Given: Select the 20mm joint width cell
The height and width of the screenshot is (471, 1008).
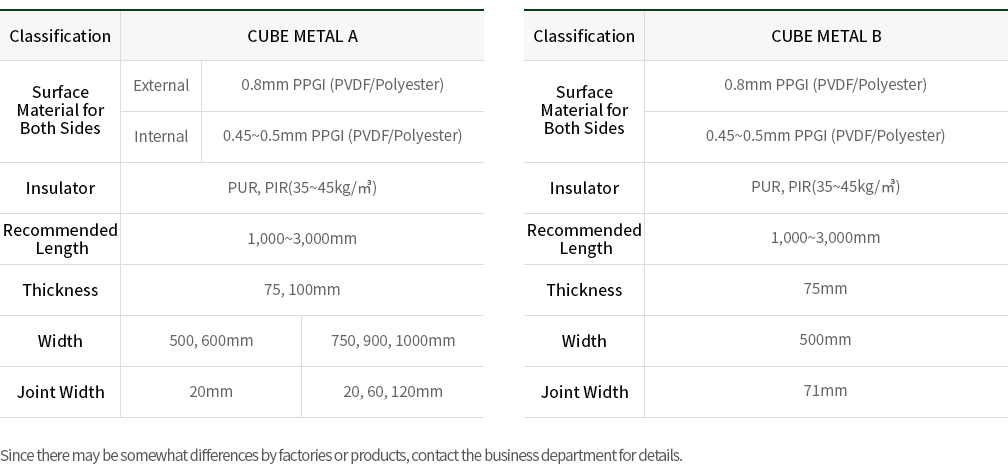Looking at the screenshot, I should 211,391.
